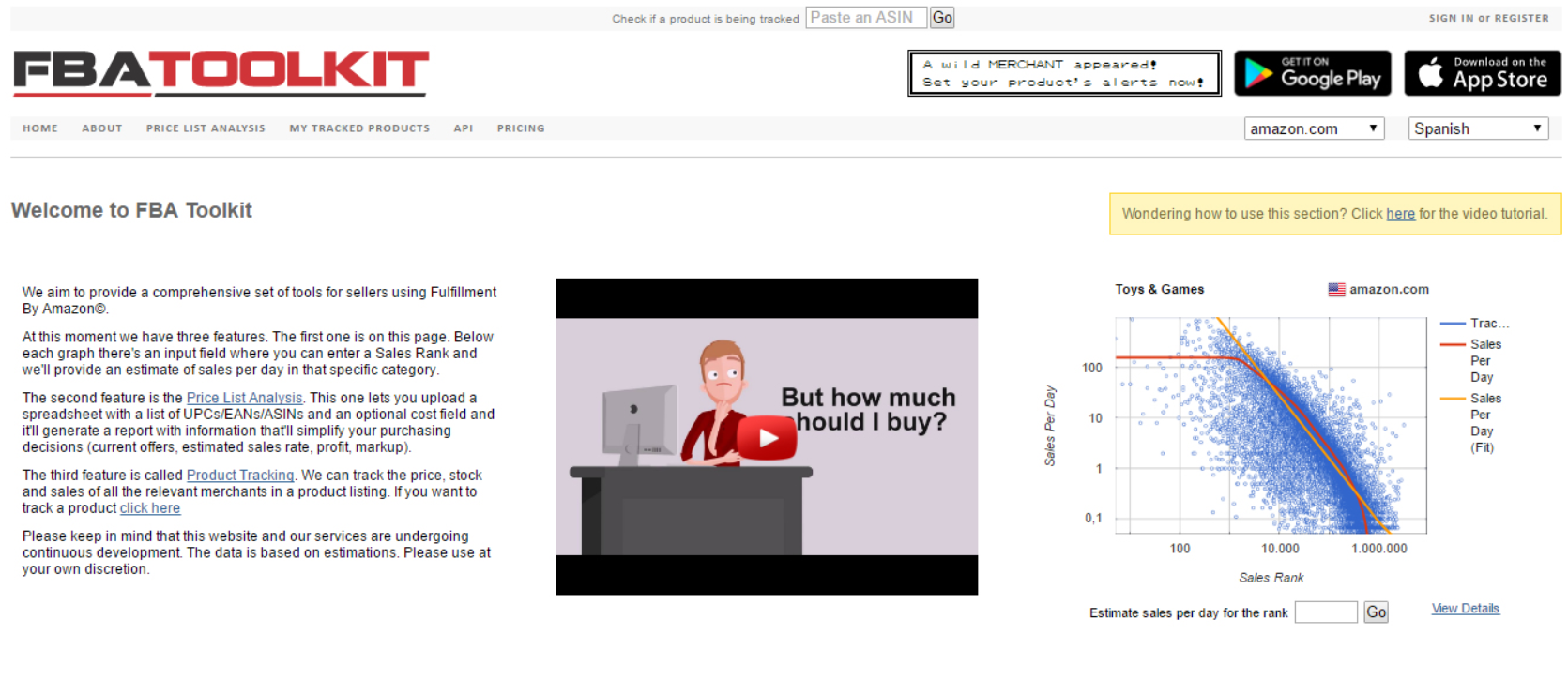The image size is (1568, 695).
Task: Click the orange Sales Per Day (Fit) legend
Action: pyautogui.click(x=1471, y=423)
